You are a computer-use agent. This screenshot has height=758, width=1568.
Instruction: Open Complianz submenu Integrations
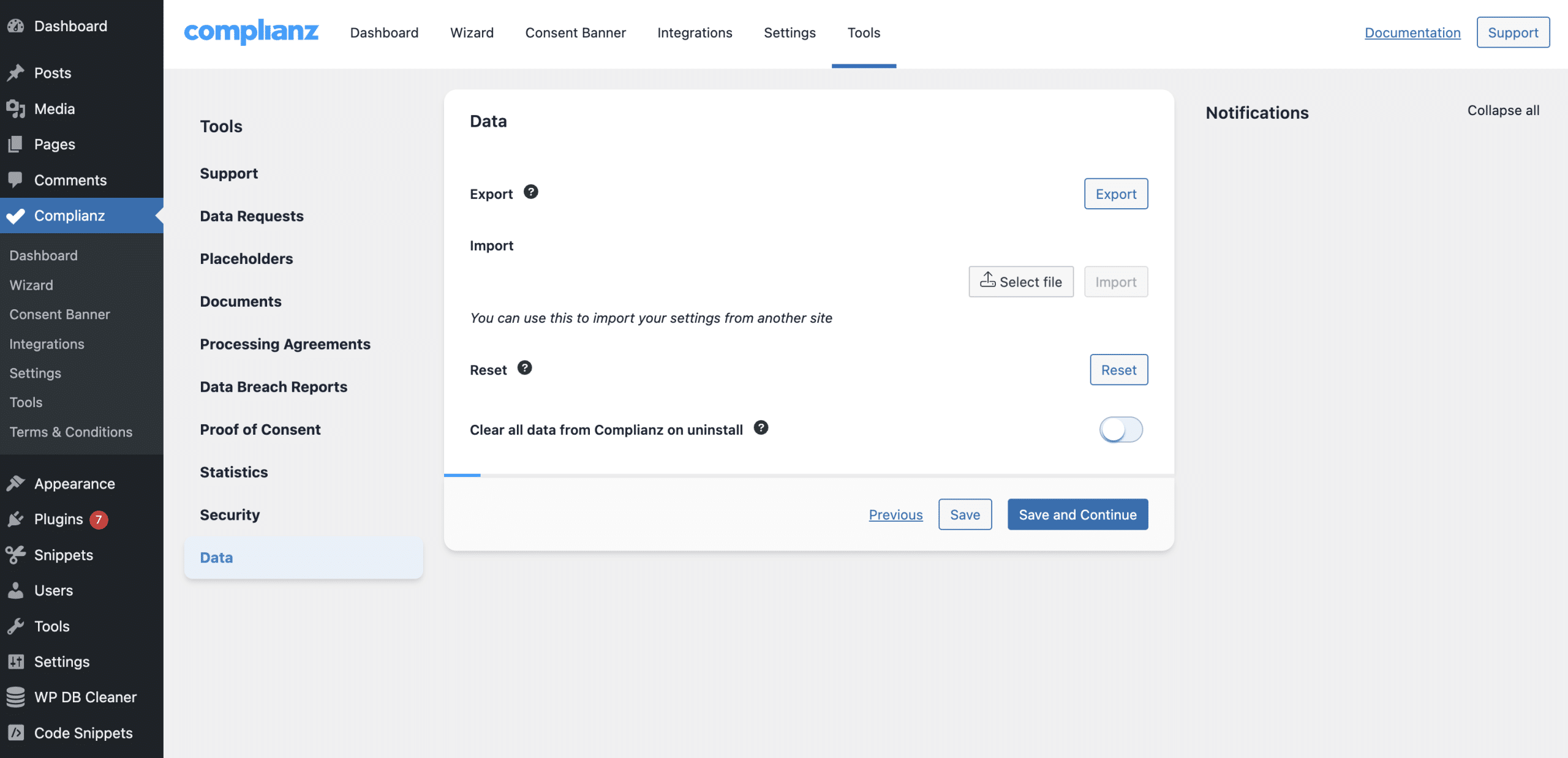pyautogui.click(x=47, y=343)
